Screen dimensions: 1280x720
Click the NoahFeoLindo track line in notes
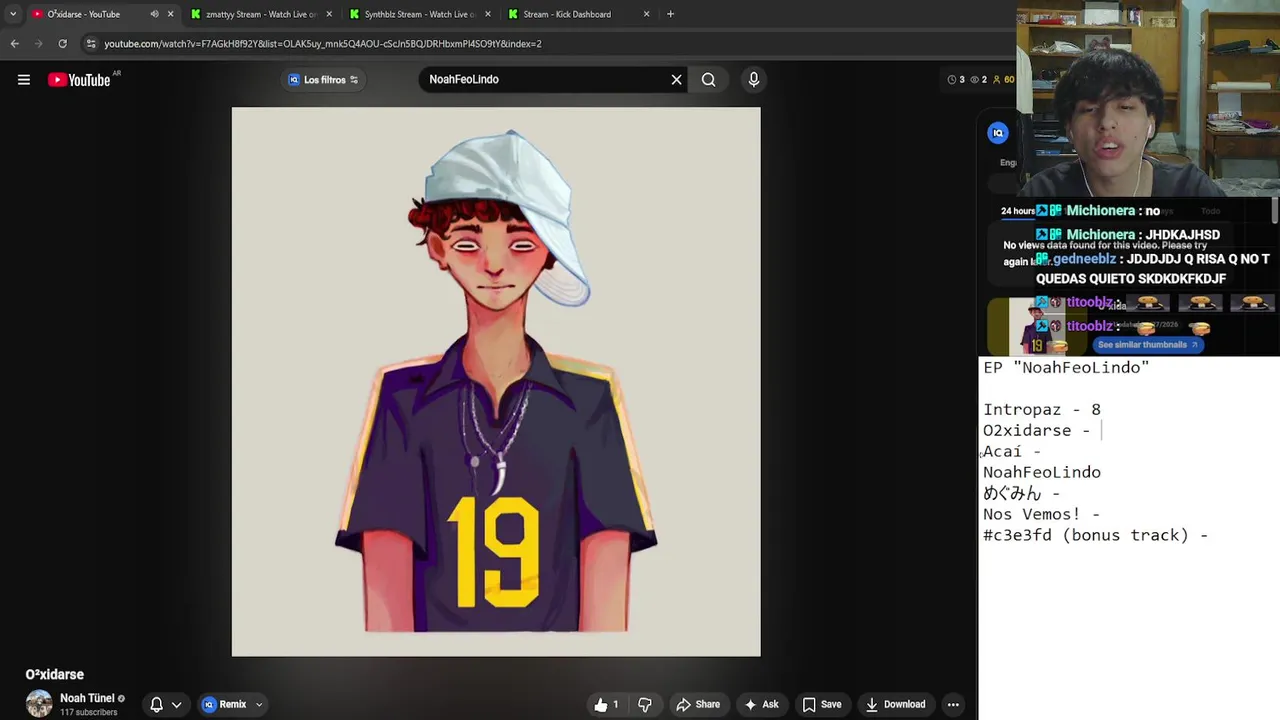pos(1042,472)
